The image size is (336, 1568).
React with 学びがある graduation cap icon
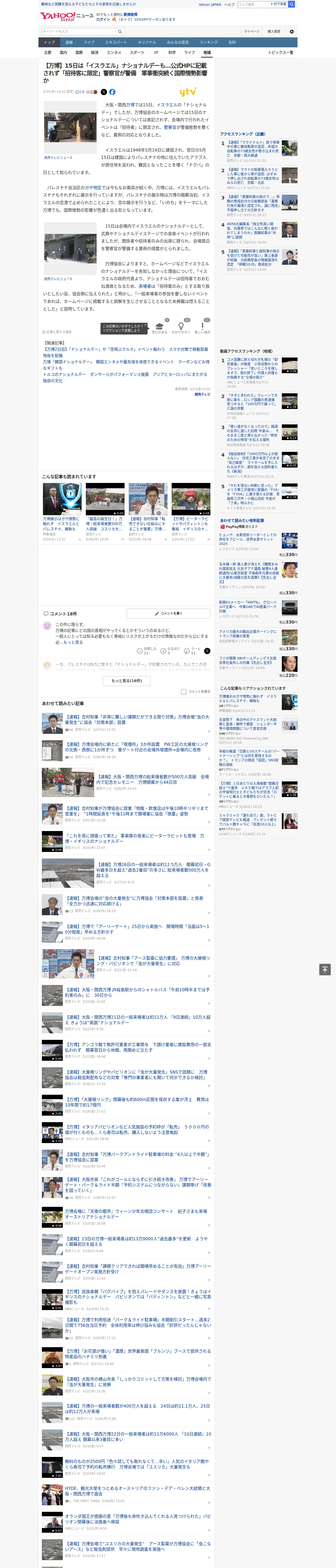[x=159, y=326]
